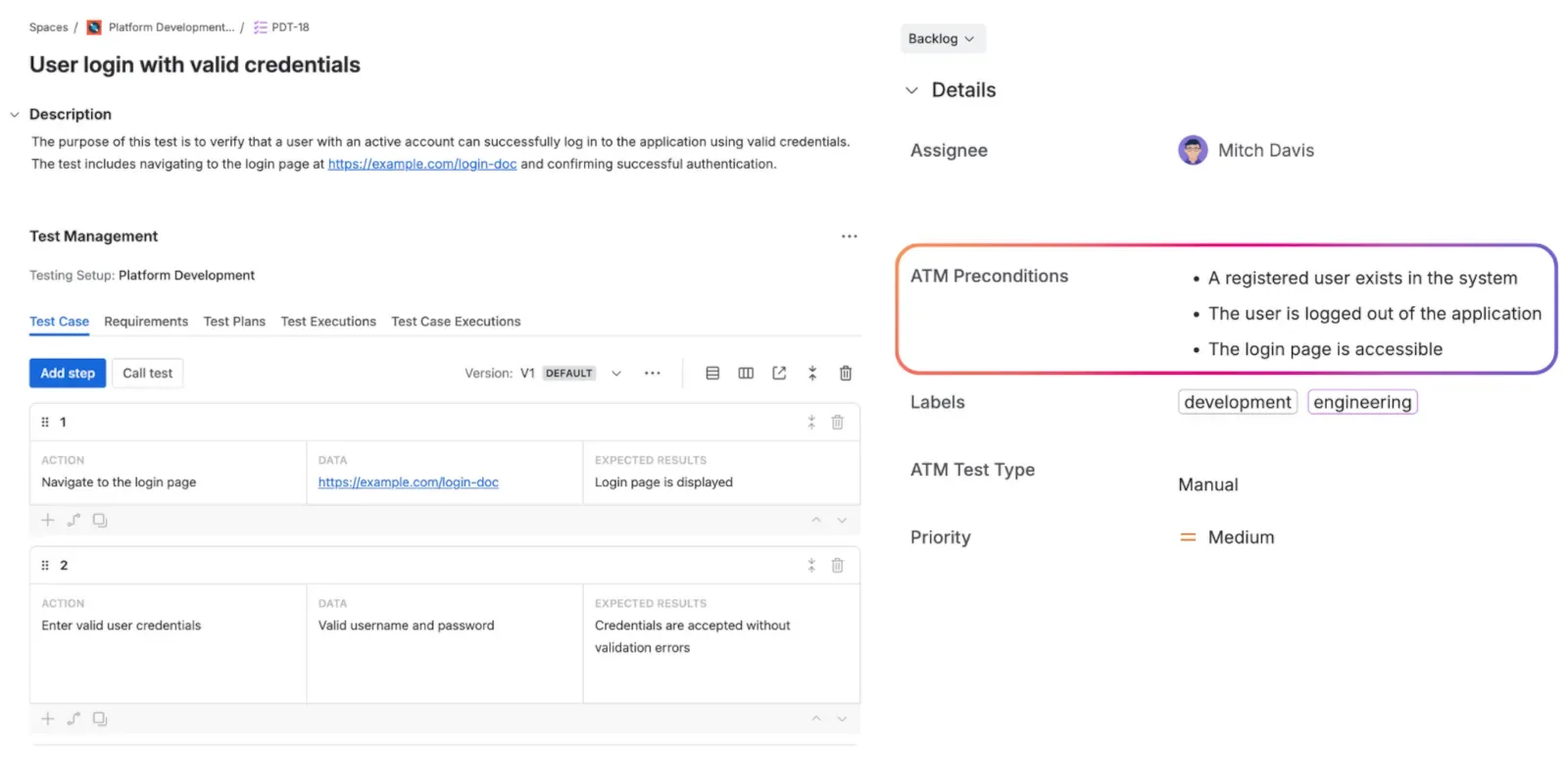Image resolution: width=1568 pixels, height=760 pixels.
Task: Click the trash icon in the test toolbar
Action: (x=845, y=373)
